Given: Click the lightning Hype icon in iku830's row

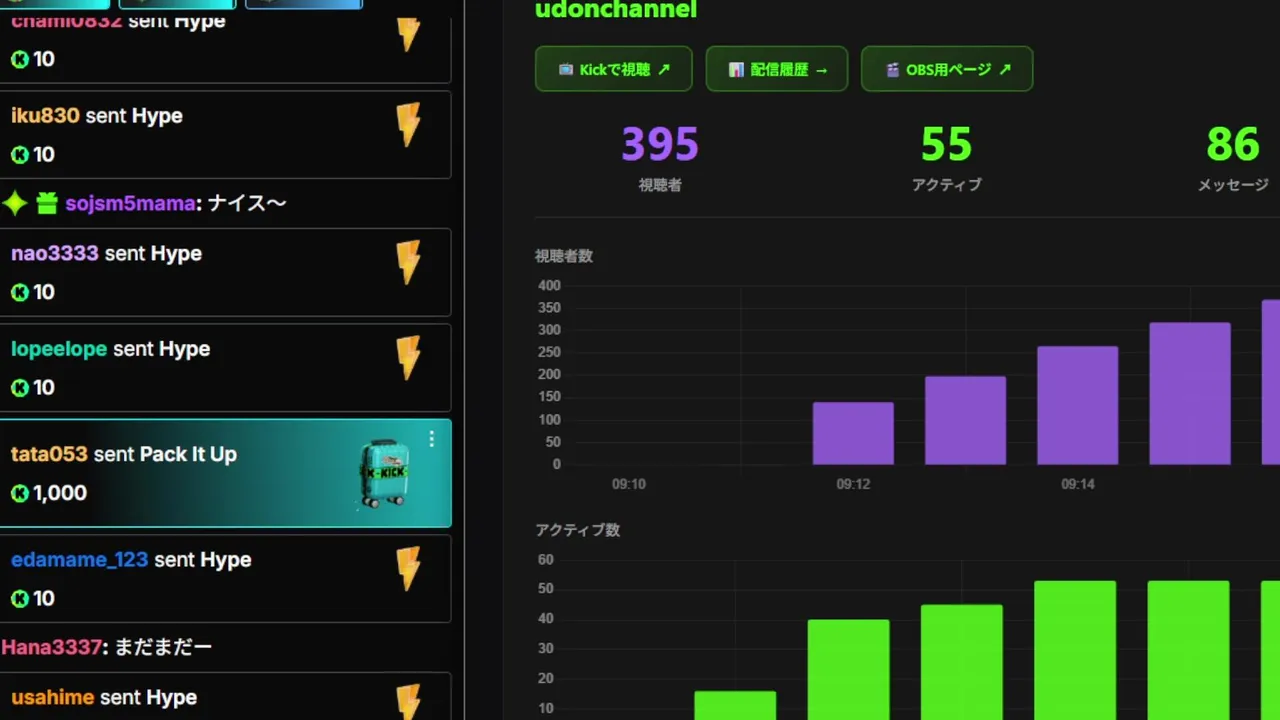Looking at the screenshot, I should click(x=408, y=126).
